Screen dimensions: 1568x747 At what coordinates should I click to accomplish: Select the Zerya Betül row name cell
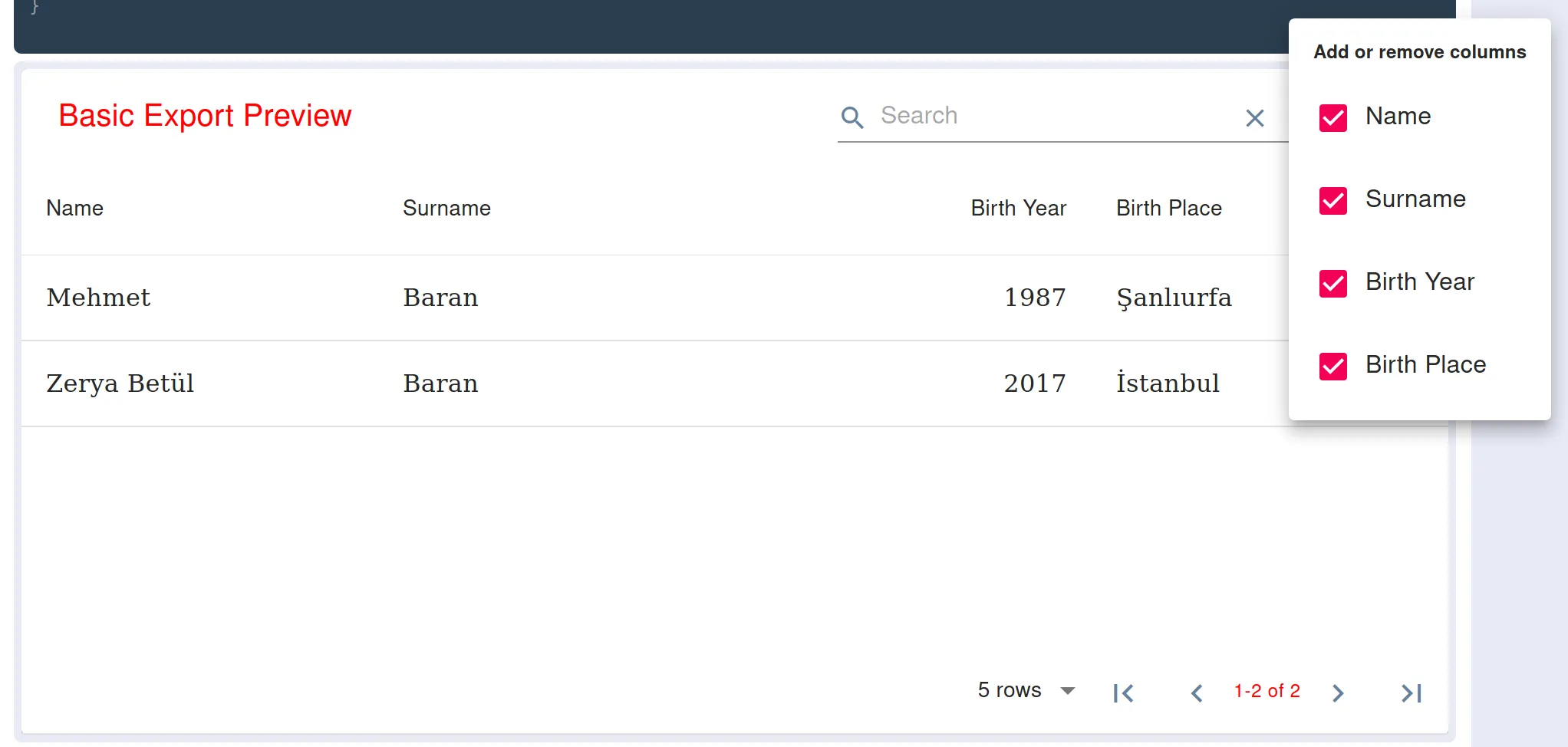[x=120, y=383]
